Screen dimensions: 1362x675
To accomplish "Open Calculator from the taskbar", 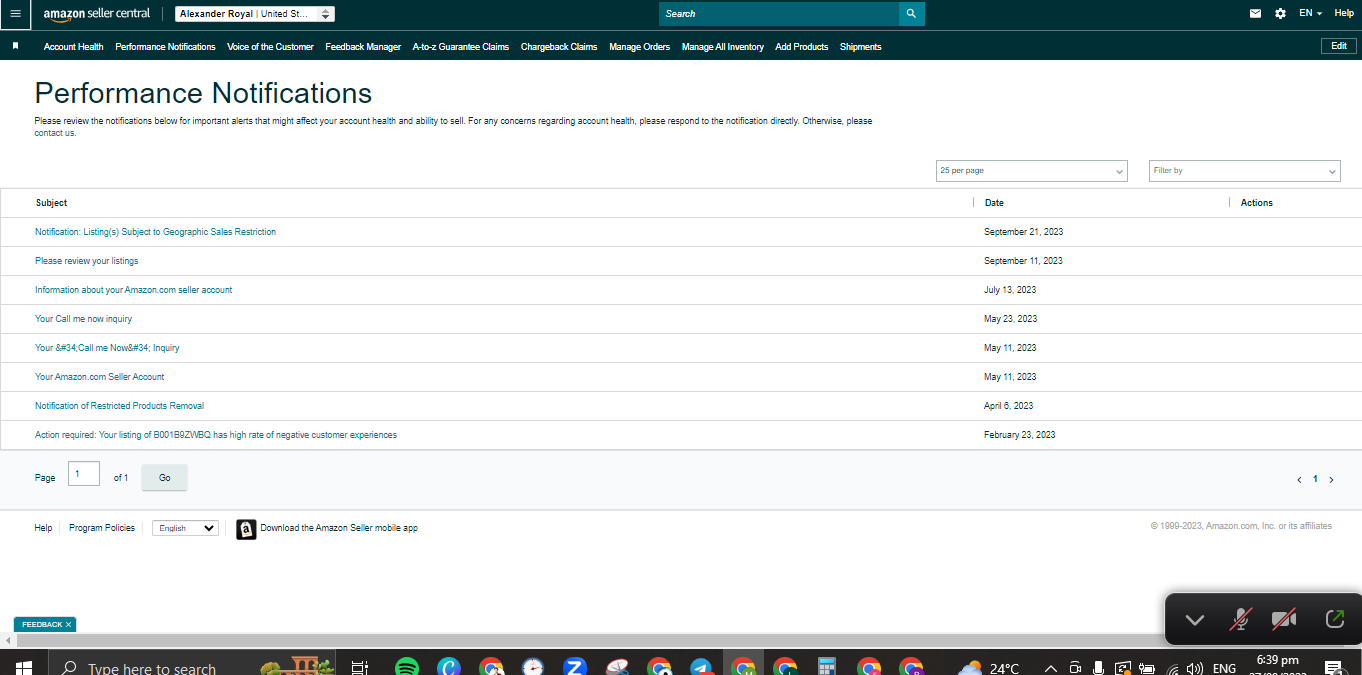I will (x=826, y=668).
